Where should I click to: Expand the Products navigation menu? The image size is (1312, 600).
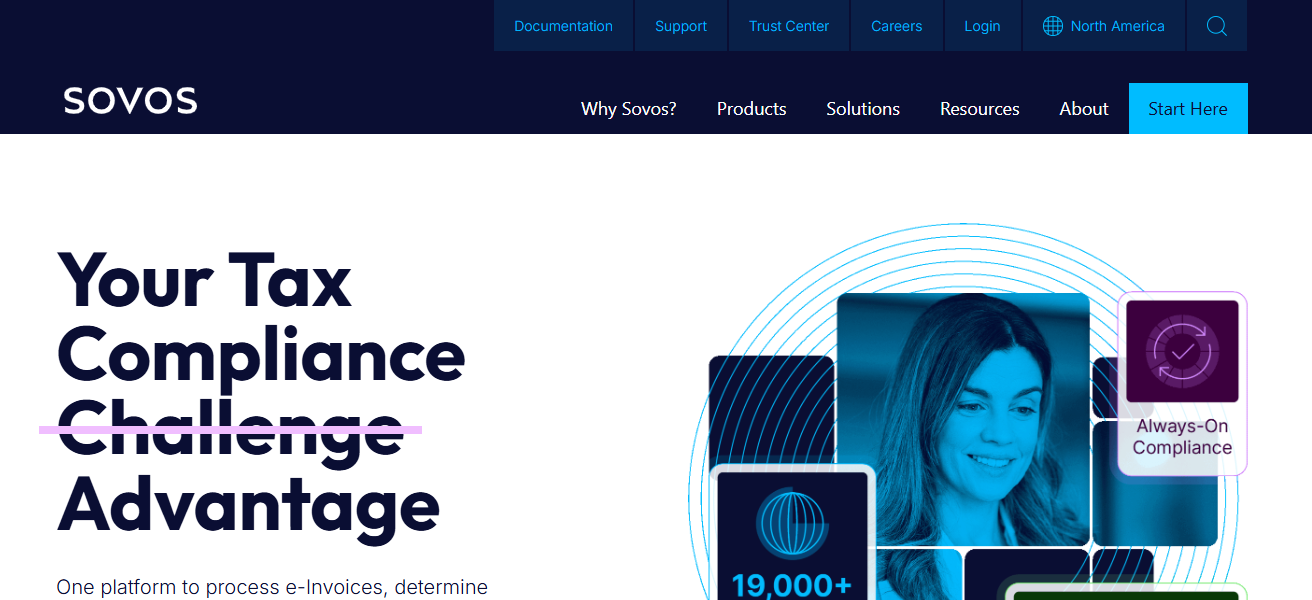751,108
